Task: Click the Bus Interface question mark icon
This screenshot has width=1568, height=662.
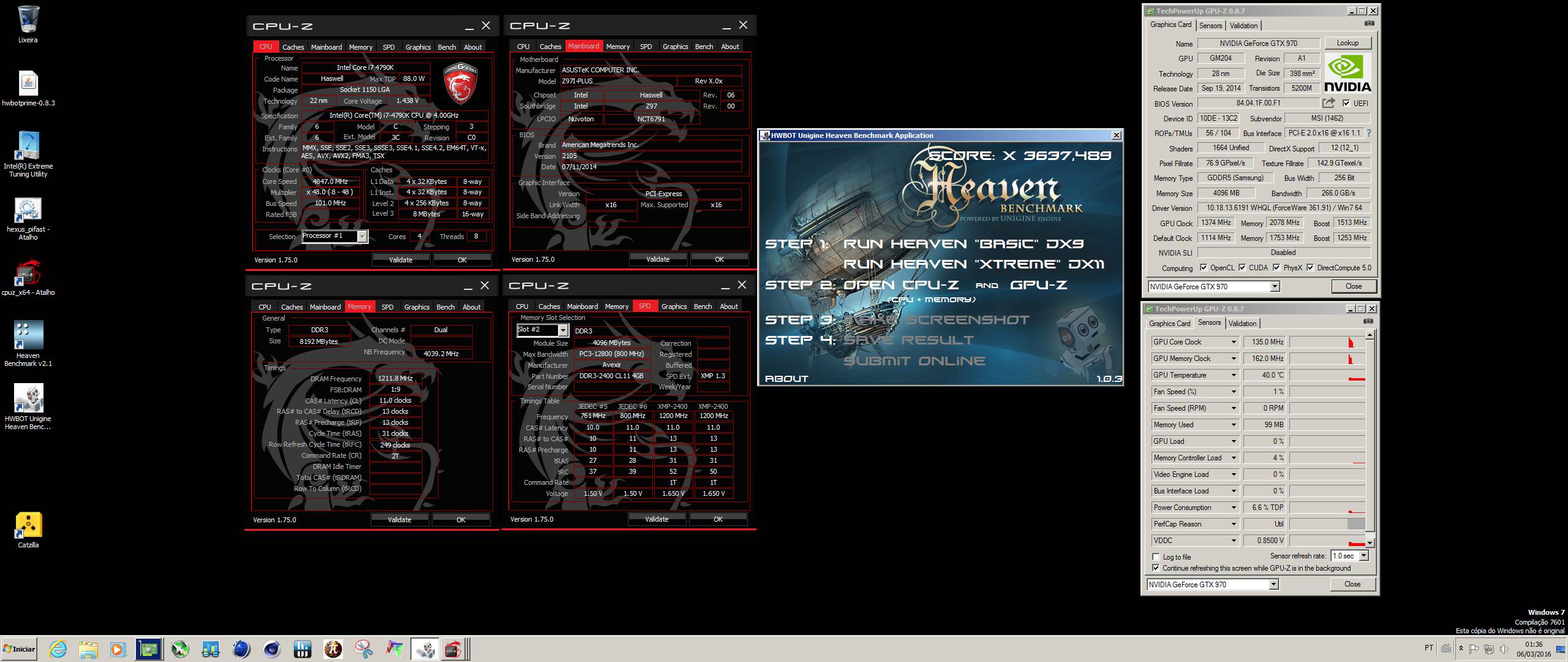Action: tap(1369, 133)
